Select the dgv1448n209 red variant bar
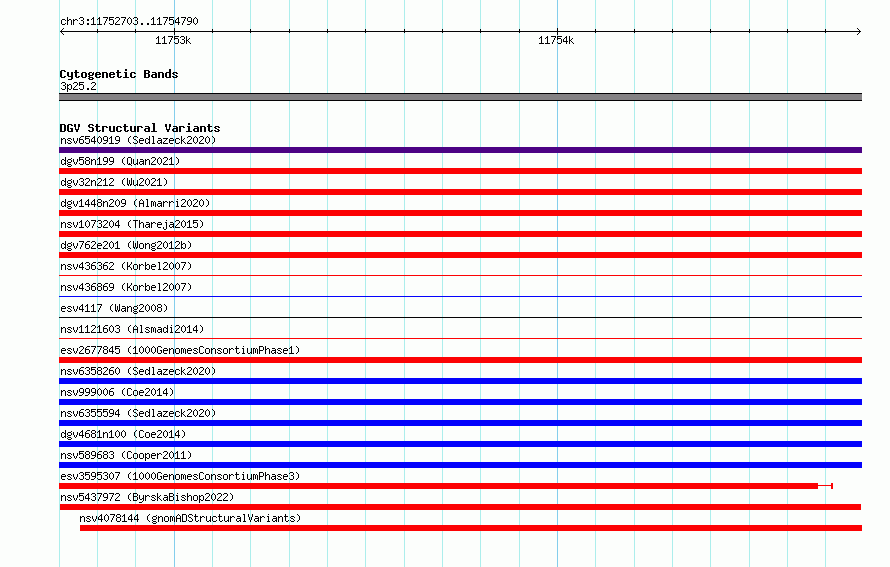 (x=460, y=213)
